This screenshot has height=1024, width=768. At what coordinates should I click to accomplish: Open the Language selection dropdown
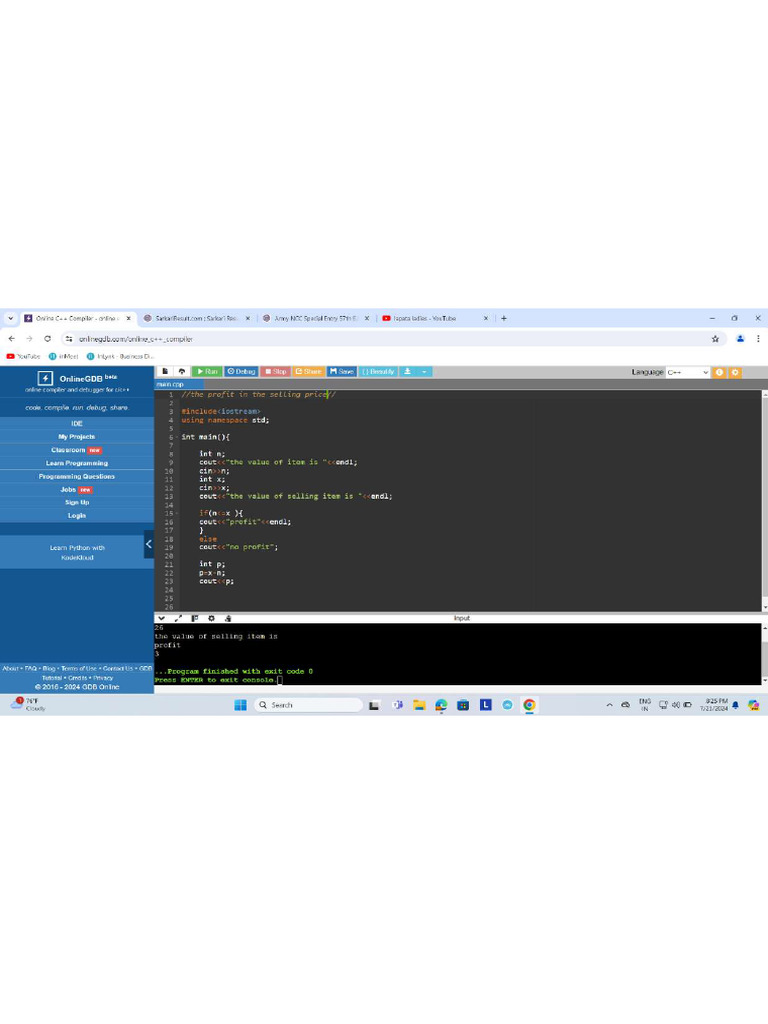tap(687, 372)
